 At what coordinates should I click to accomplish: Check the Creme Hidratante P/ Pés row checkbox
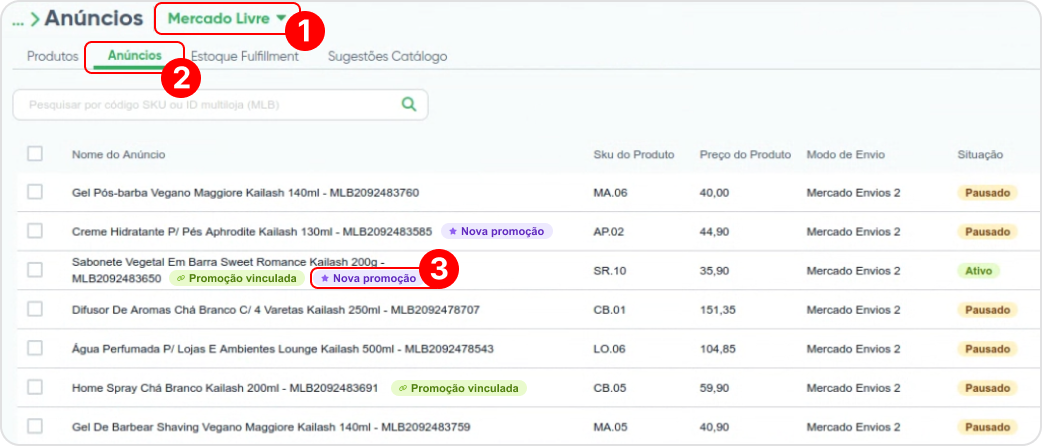(x=35, y=231)
